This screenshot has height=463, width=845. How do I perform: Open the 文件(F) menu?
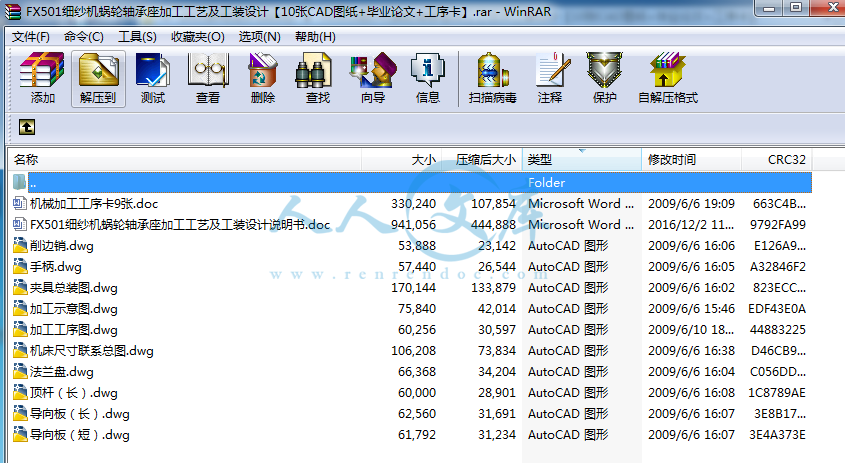(x=31, y=37)
